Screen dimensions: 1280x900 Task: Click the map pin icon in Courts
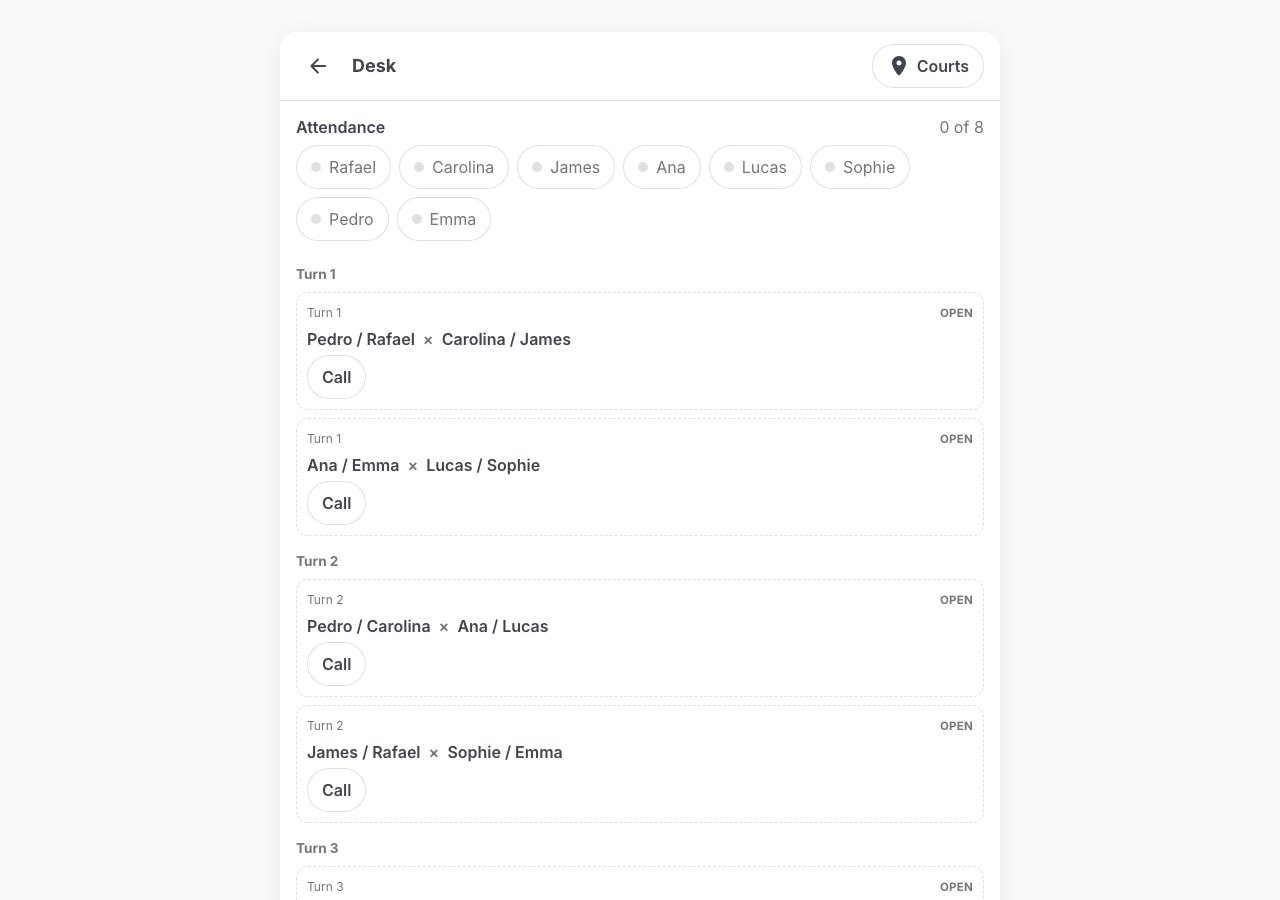899,66
